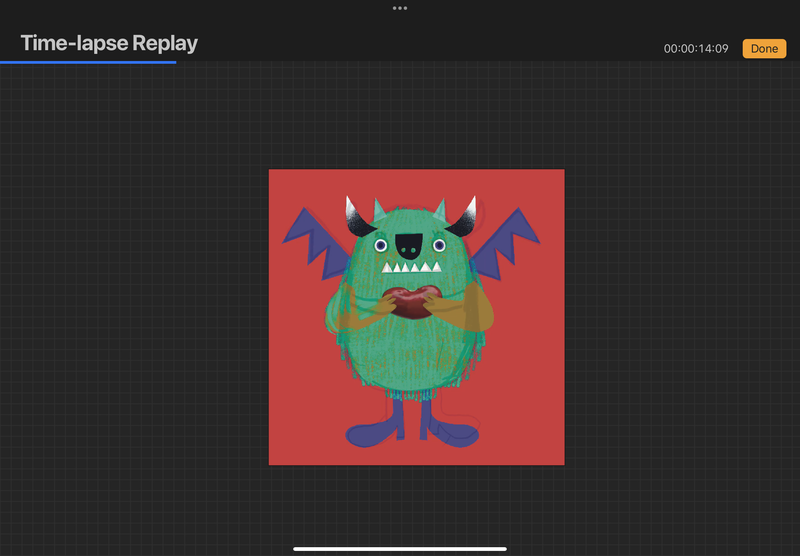This screenshot has height=556, width=800.
Task: Tap the home indicator bar
Action: [400, 548]
